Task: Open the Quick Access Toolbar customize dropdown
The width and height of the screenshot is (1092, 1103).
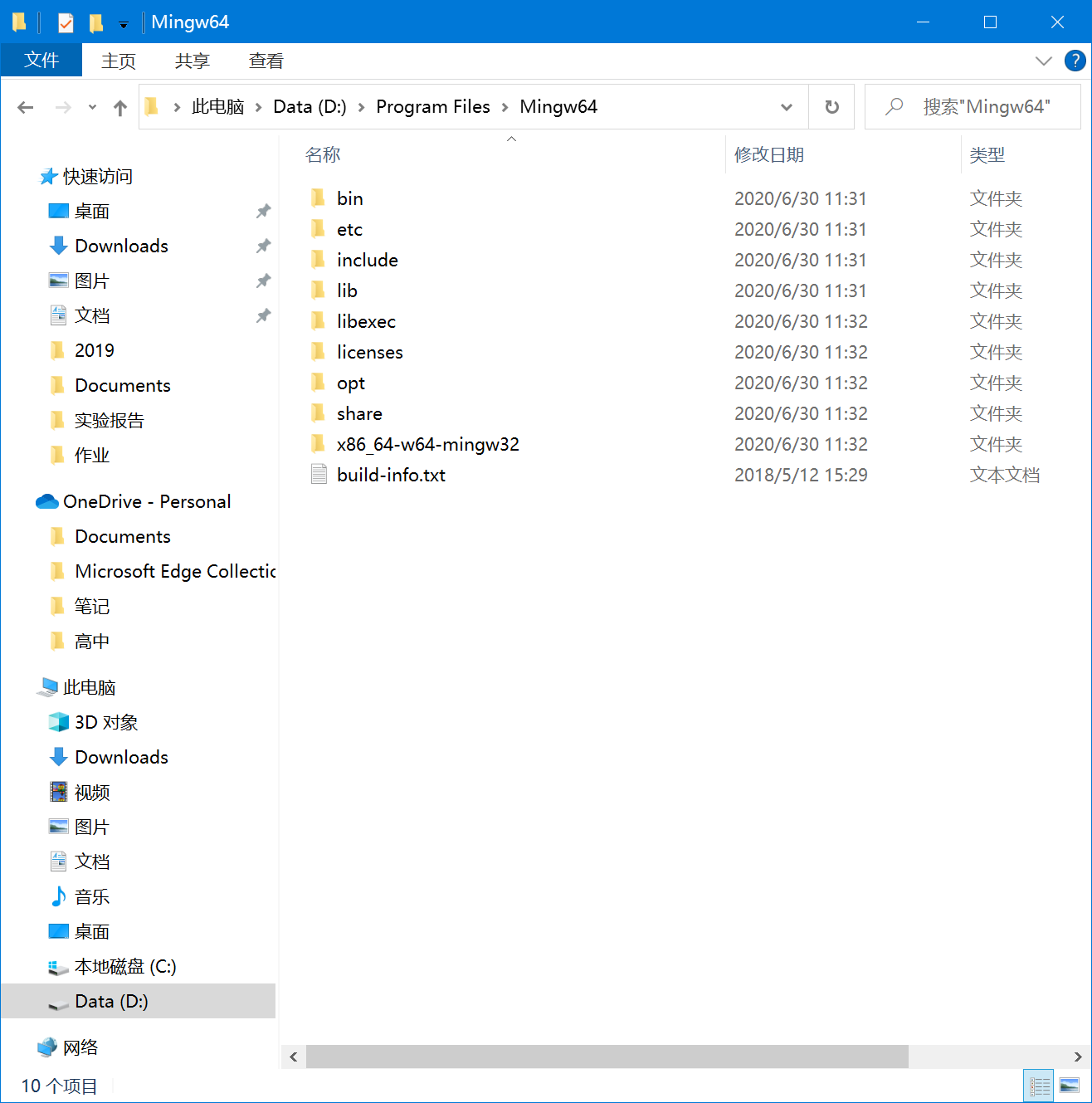Action: tap(124, 24)
